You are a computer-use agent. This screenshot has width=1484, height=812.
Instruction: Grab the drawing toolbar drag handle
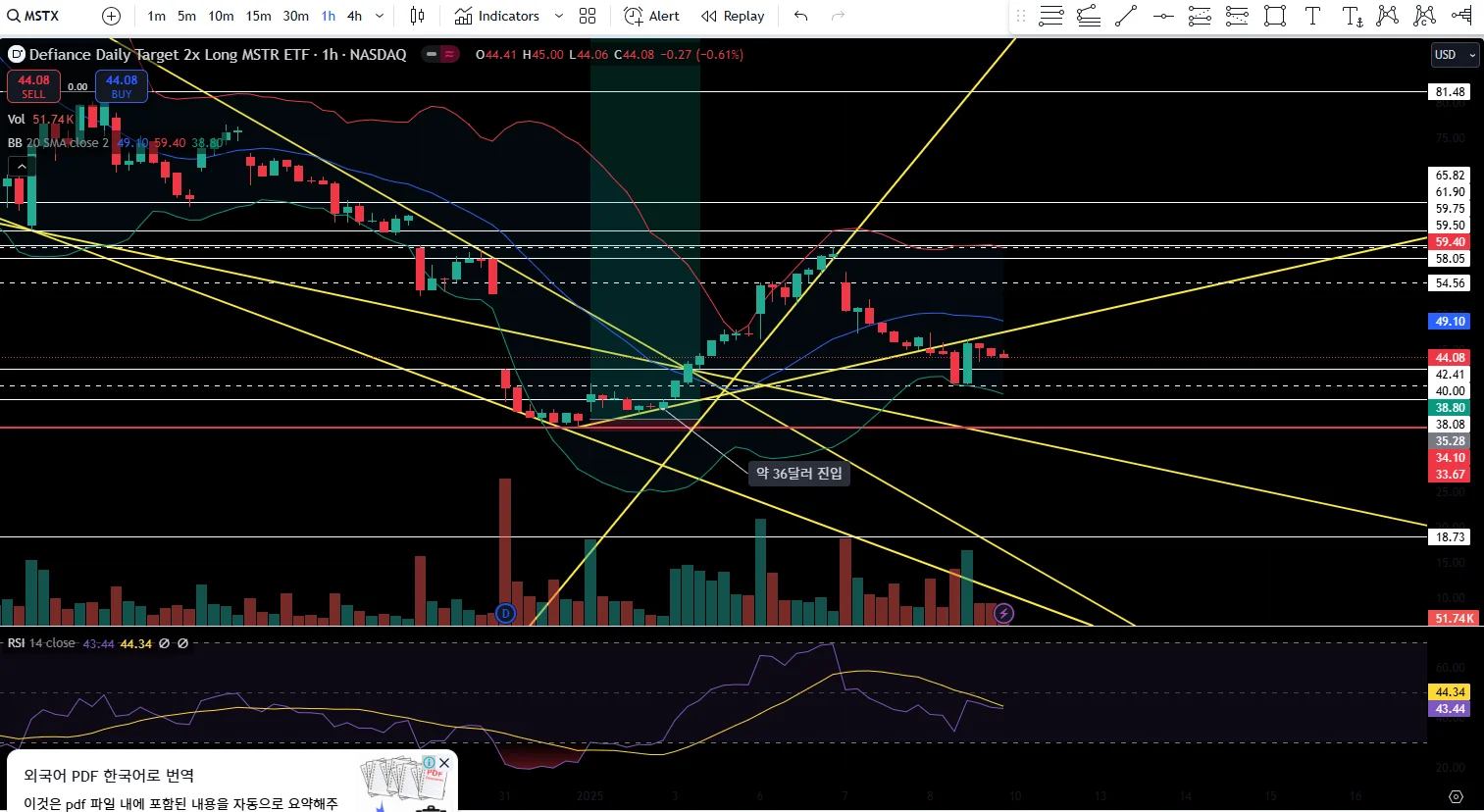1021,16
